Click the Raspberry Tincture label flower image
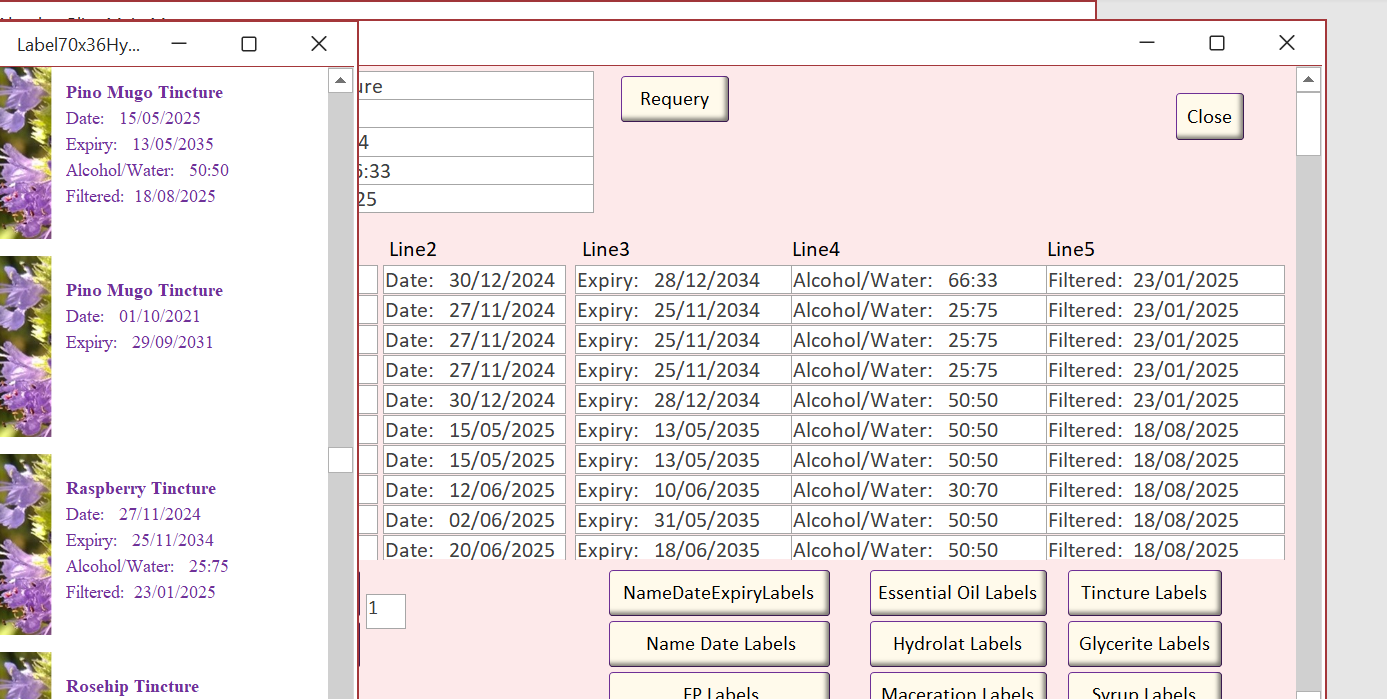This screenshot has height=699, width=1387. [26, 544]
